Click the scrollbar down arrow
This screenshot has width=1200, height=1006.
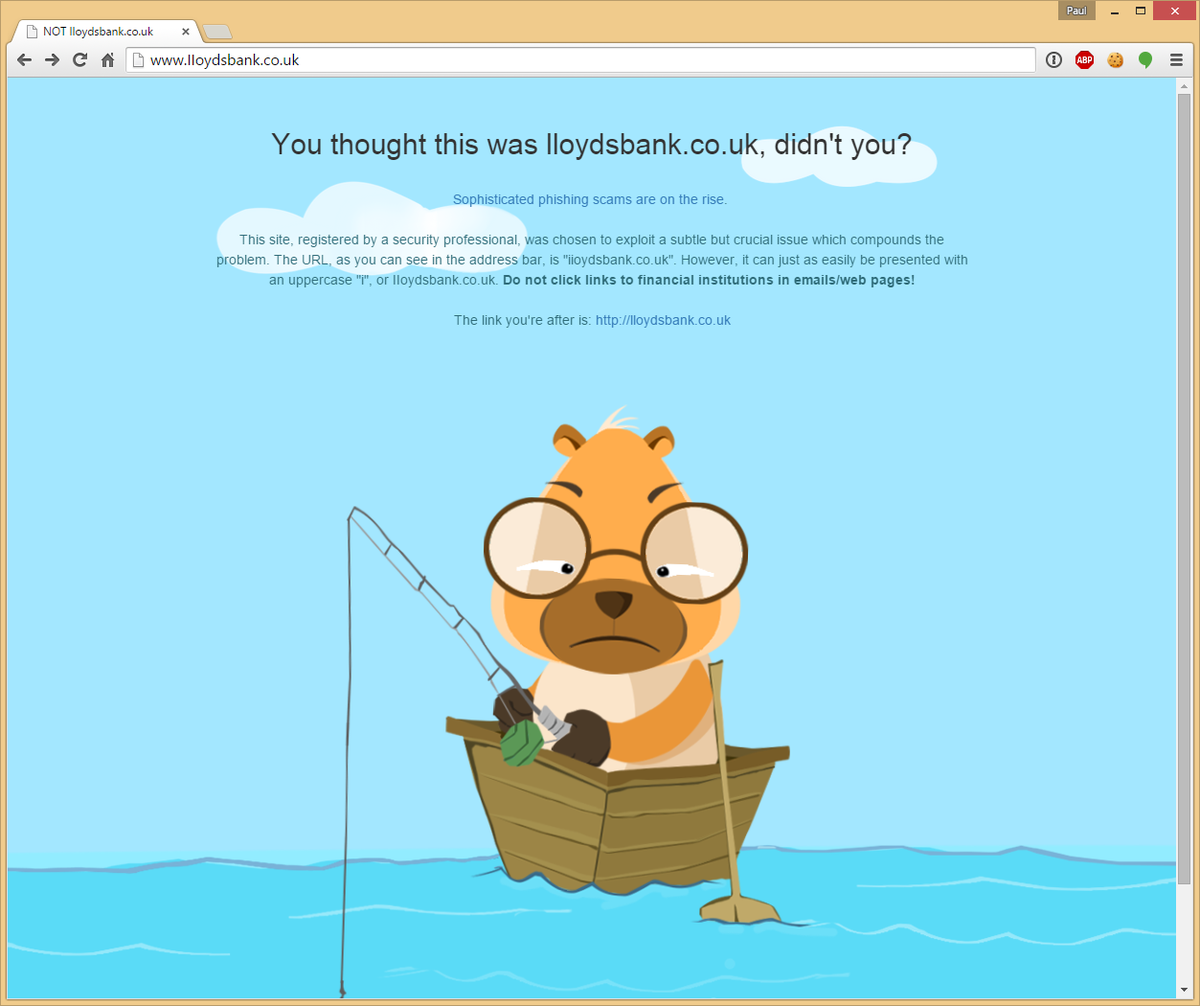(1184, 989)
